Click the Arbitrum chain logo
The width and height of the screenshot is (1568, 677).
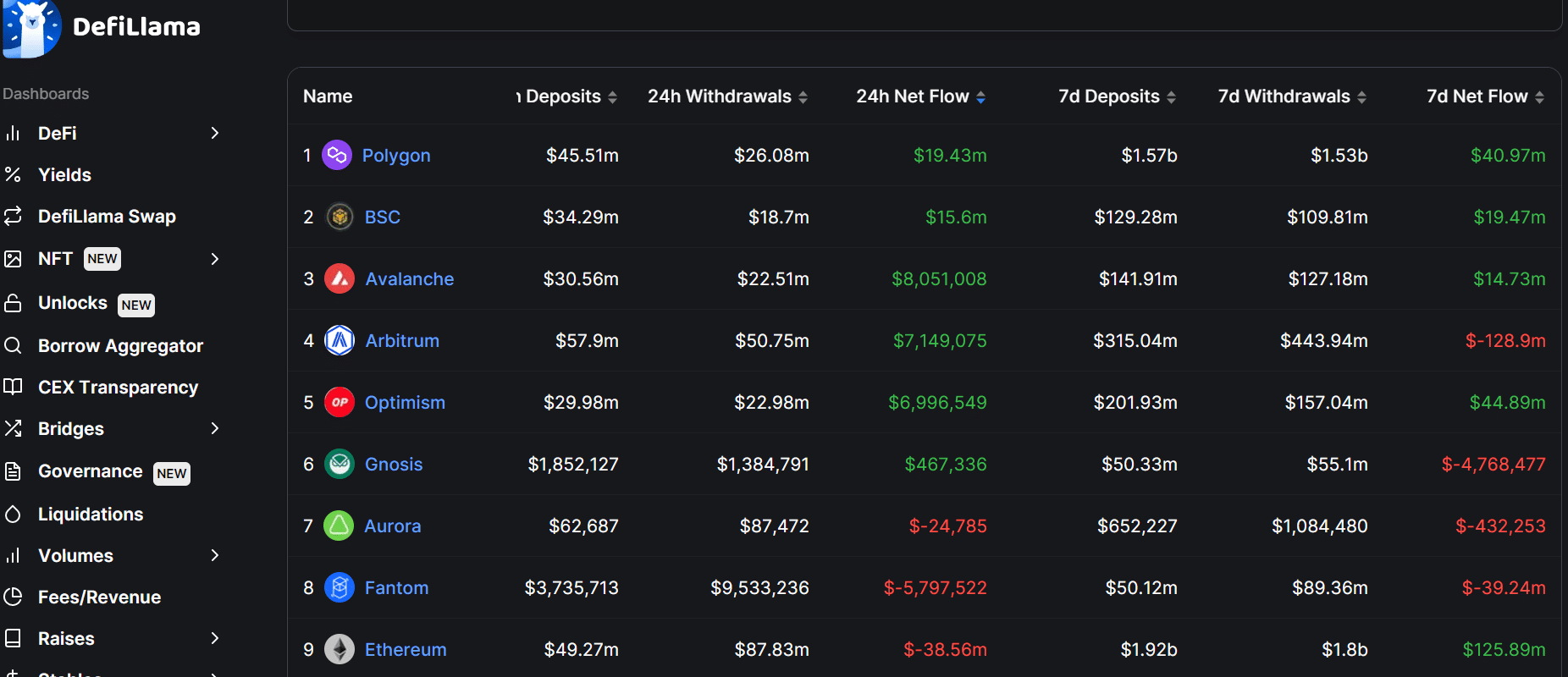(x=340, y=340)
